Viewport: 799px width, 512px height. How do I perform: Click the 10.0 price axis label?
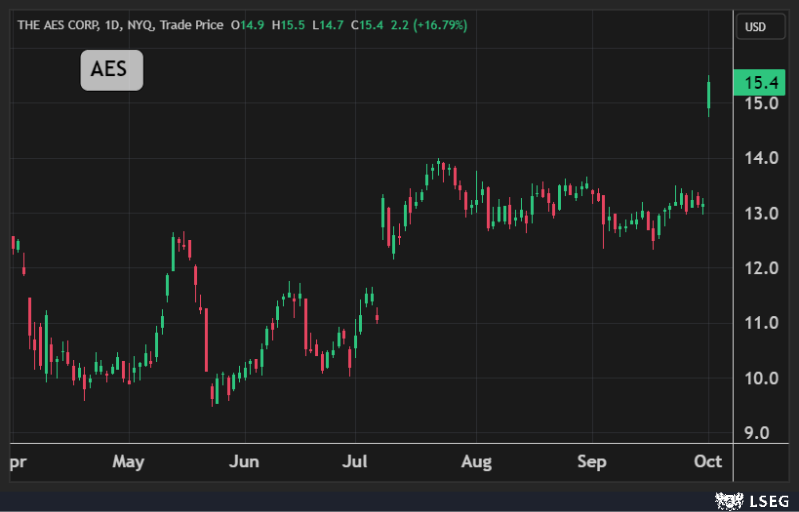[755, 378]
